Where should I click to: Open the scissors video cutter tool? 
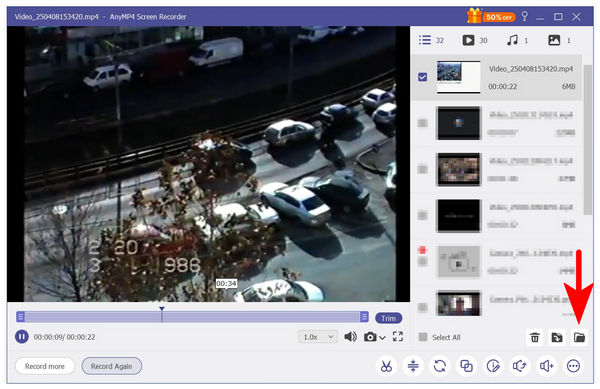click(386, 366)
